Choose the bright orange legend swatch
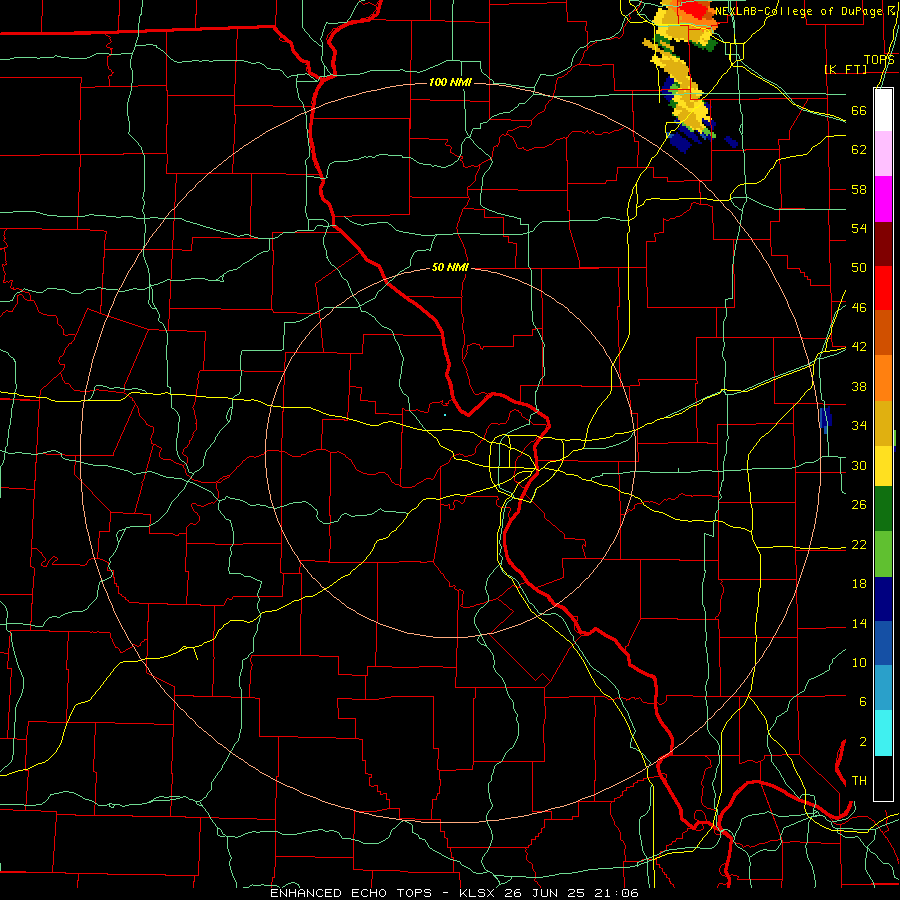900x900 pixels. click(x=883, y=378)
